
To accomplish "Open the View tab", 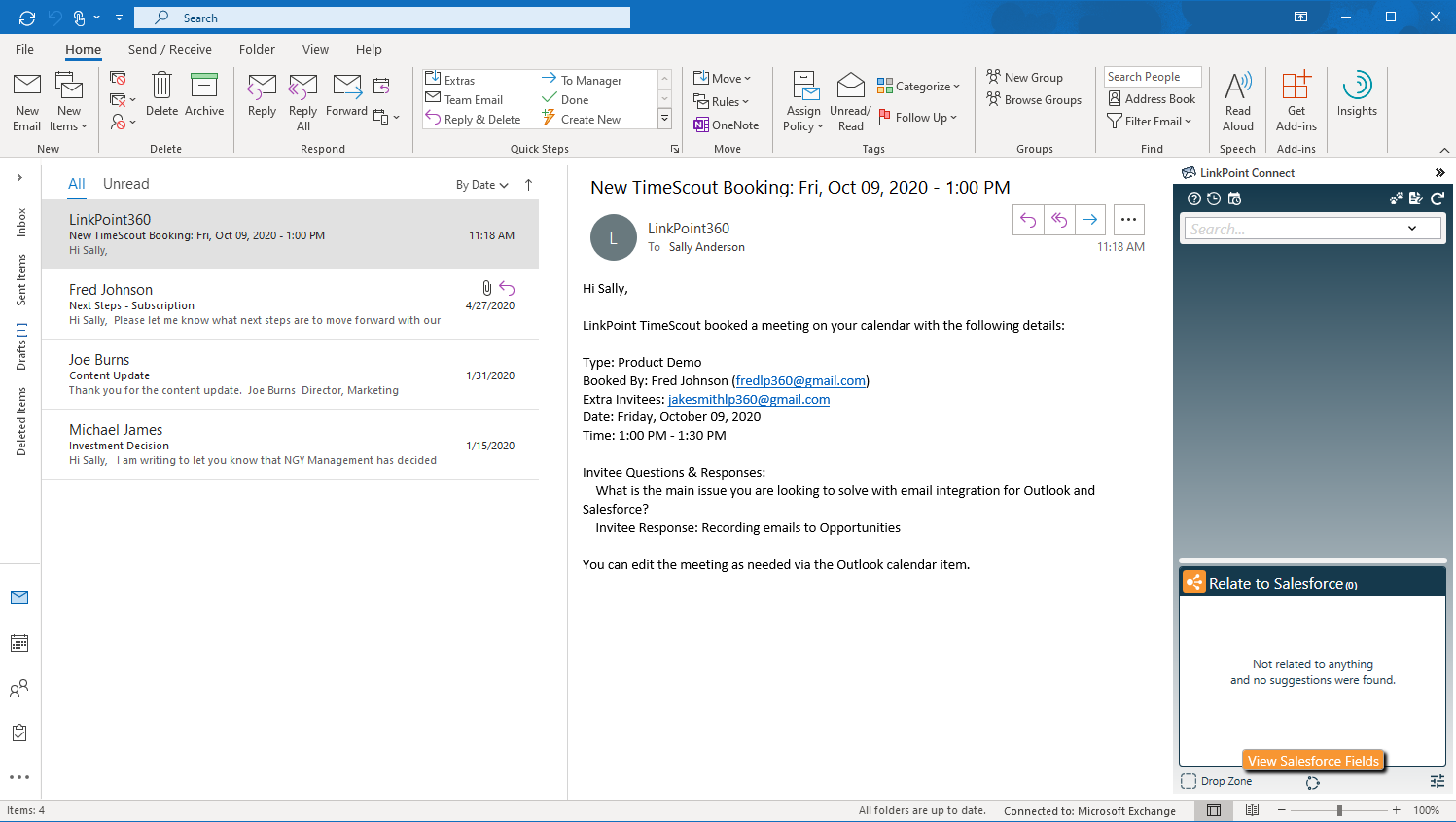I will click(x=315, y=49).
